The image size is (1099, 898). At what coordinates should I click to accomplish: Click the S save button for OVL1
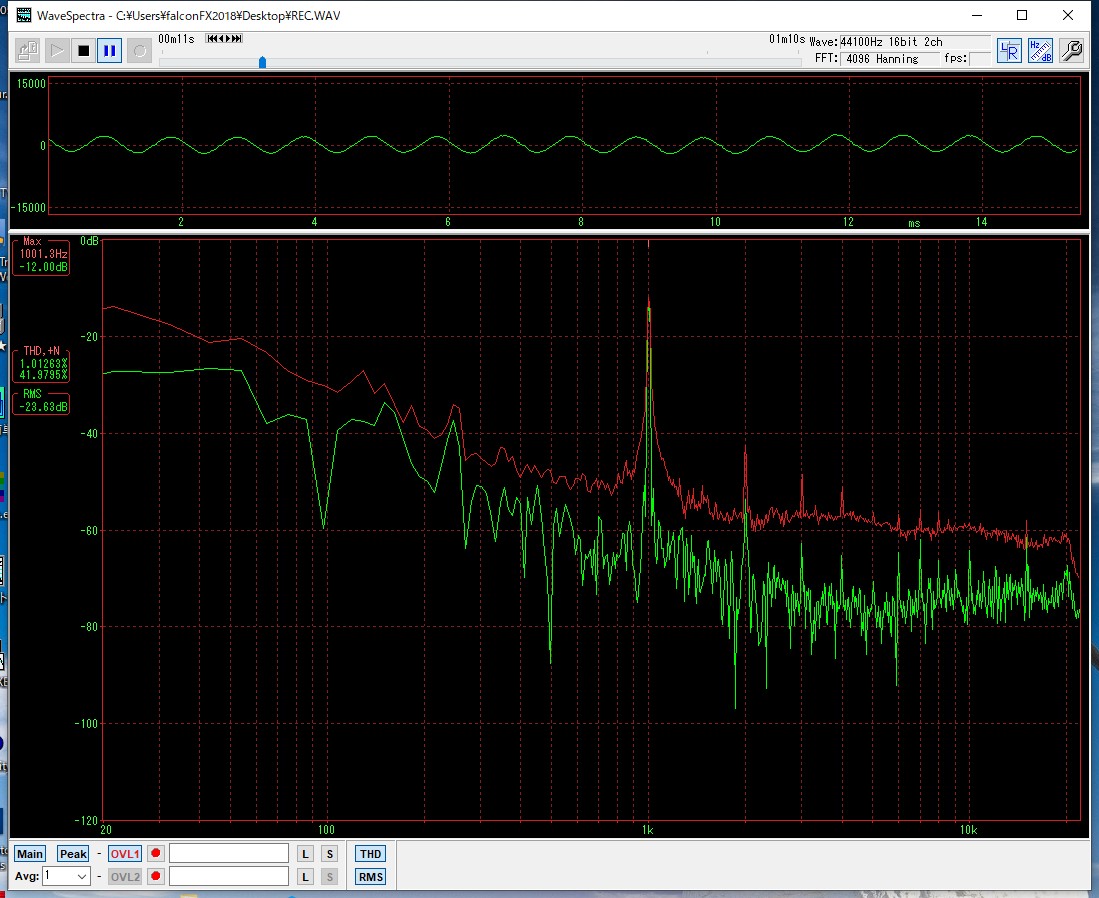[x=329, y=853]
